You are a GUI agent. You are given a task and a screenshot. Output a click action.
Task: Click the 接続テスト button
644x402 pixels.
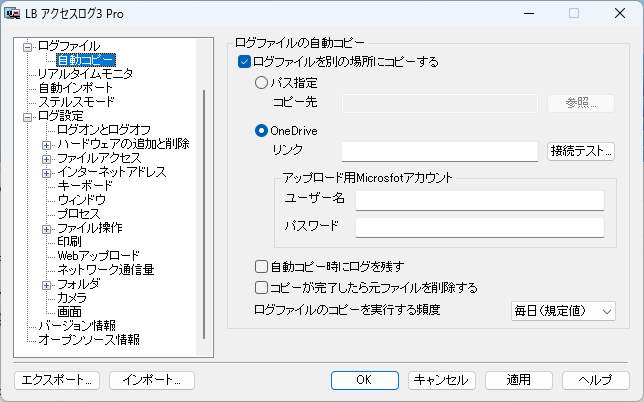coord(581,151)
